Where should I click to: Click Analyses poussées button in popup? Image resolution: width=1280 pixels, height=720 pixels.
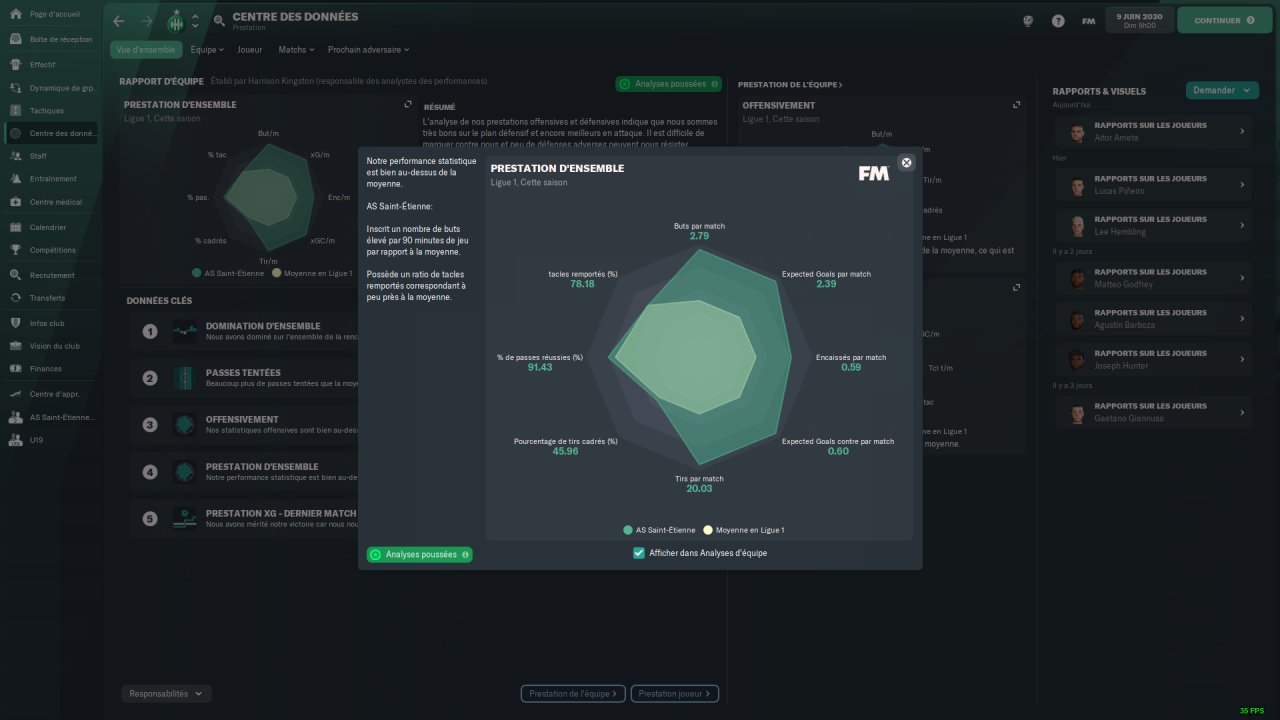[x=420, y=554]
